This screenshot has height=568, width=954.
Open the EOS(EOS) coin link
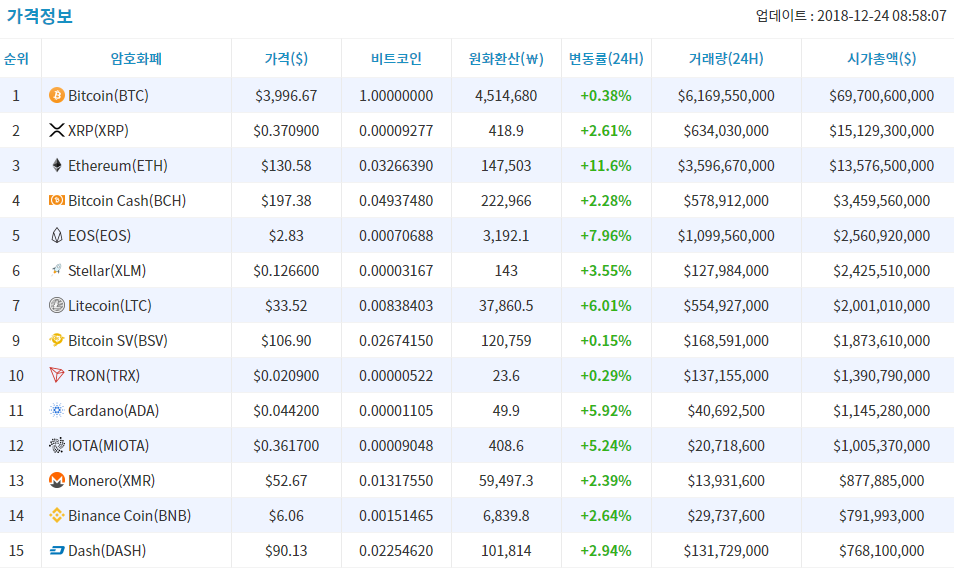pos(99,235)
